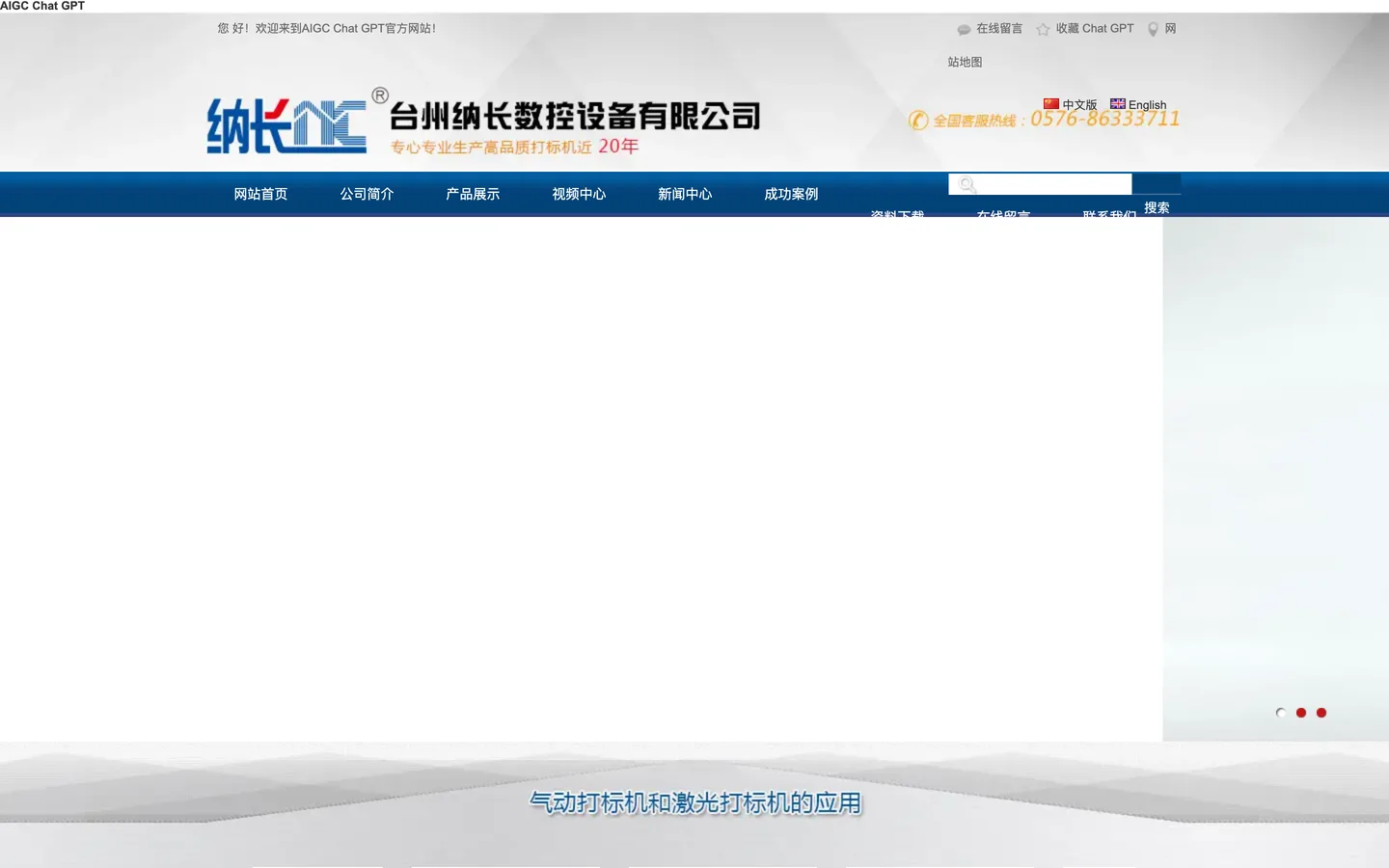Screen dimensions: 1389x868
Task: Click the orange phone hotline icon
Action: (918, 121)
